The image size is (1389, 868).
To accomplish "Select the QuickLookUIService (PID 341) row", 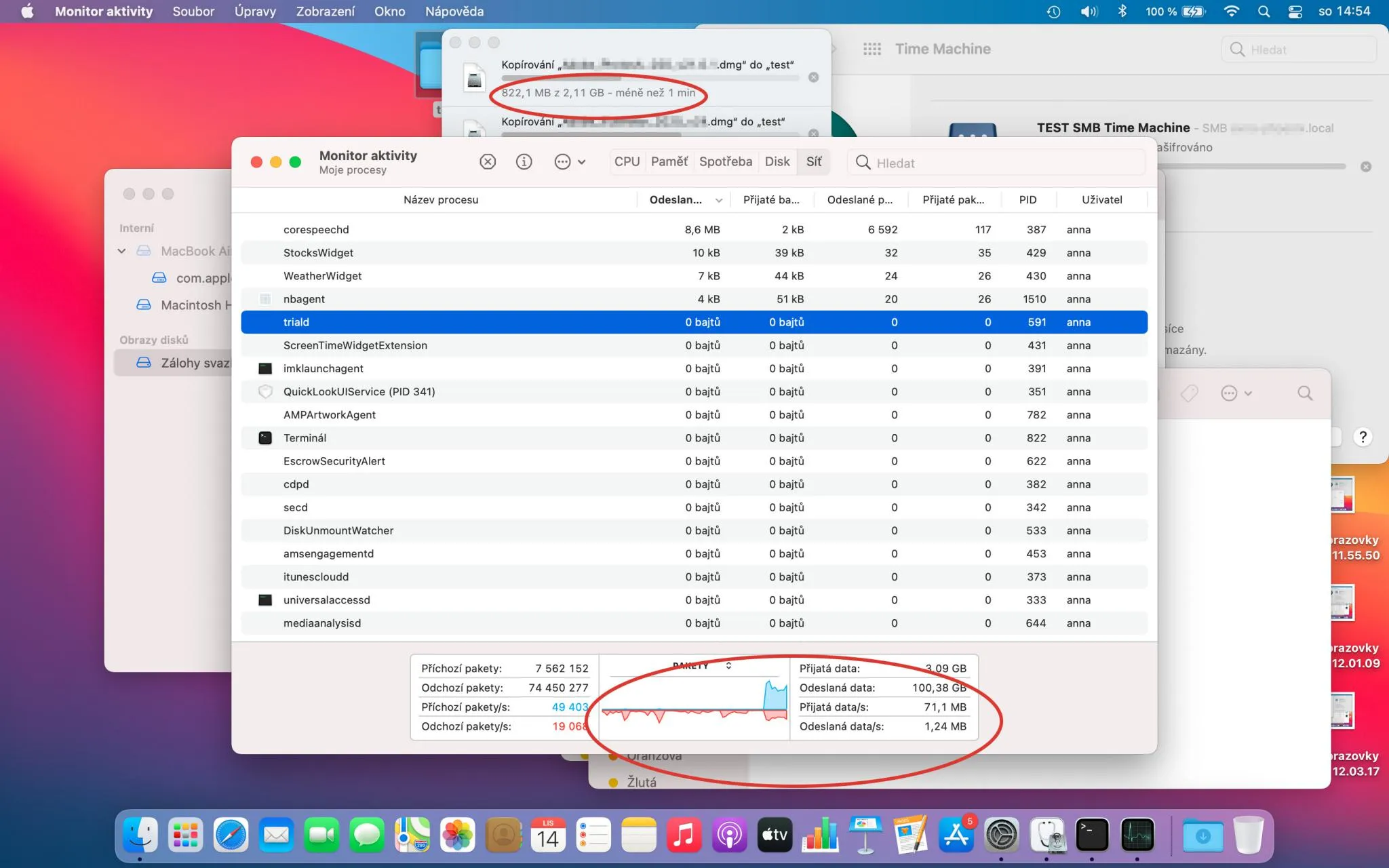I will [x=694, y=392].
